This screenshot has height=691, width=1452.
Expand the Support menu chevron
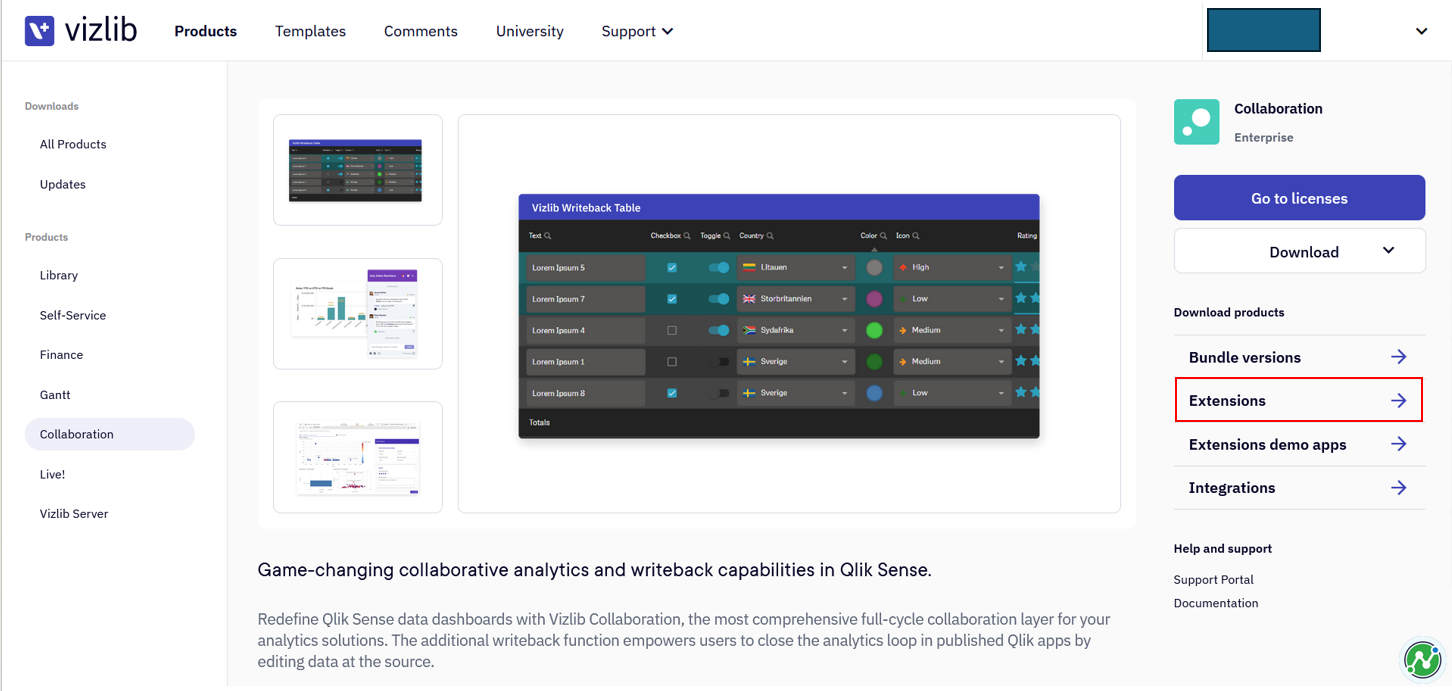(x=668, y=32)
